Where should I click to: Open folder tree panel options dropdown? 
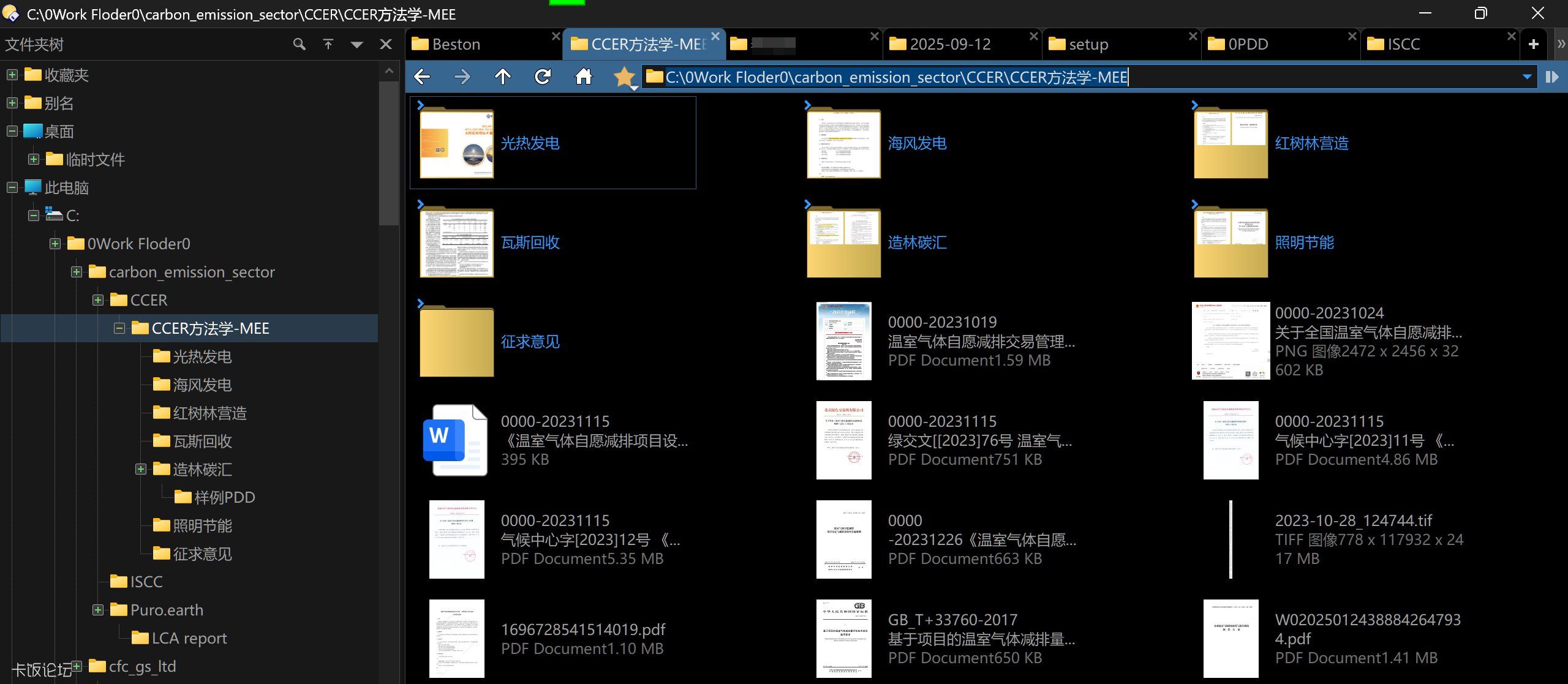pyautogui.click(x=357, y=44)
